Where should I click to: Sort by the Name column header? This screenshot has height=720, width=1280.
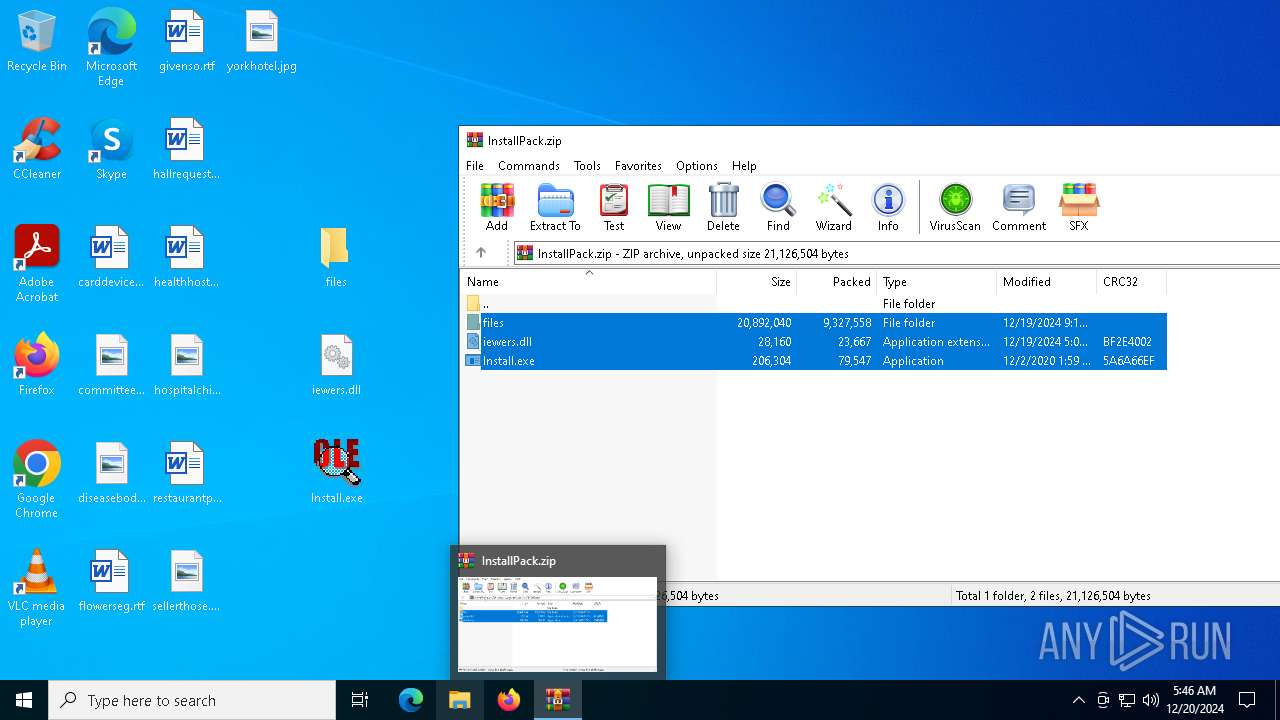(588, 282)
